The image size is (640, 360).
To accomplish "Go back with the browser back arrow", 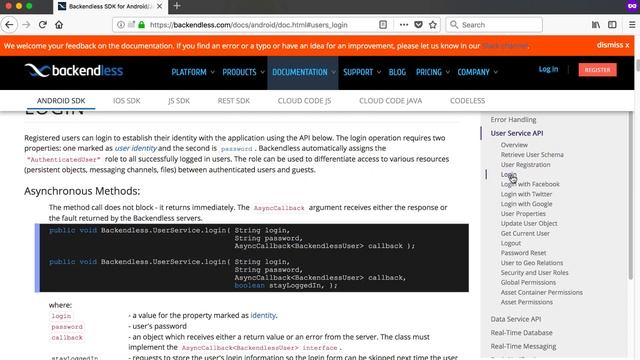I will click(9, 24).
